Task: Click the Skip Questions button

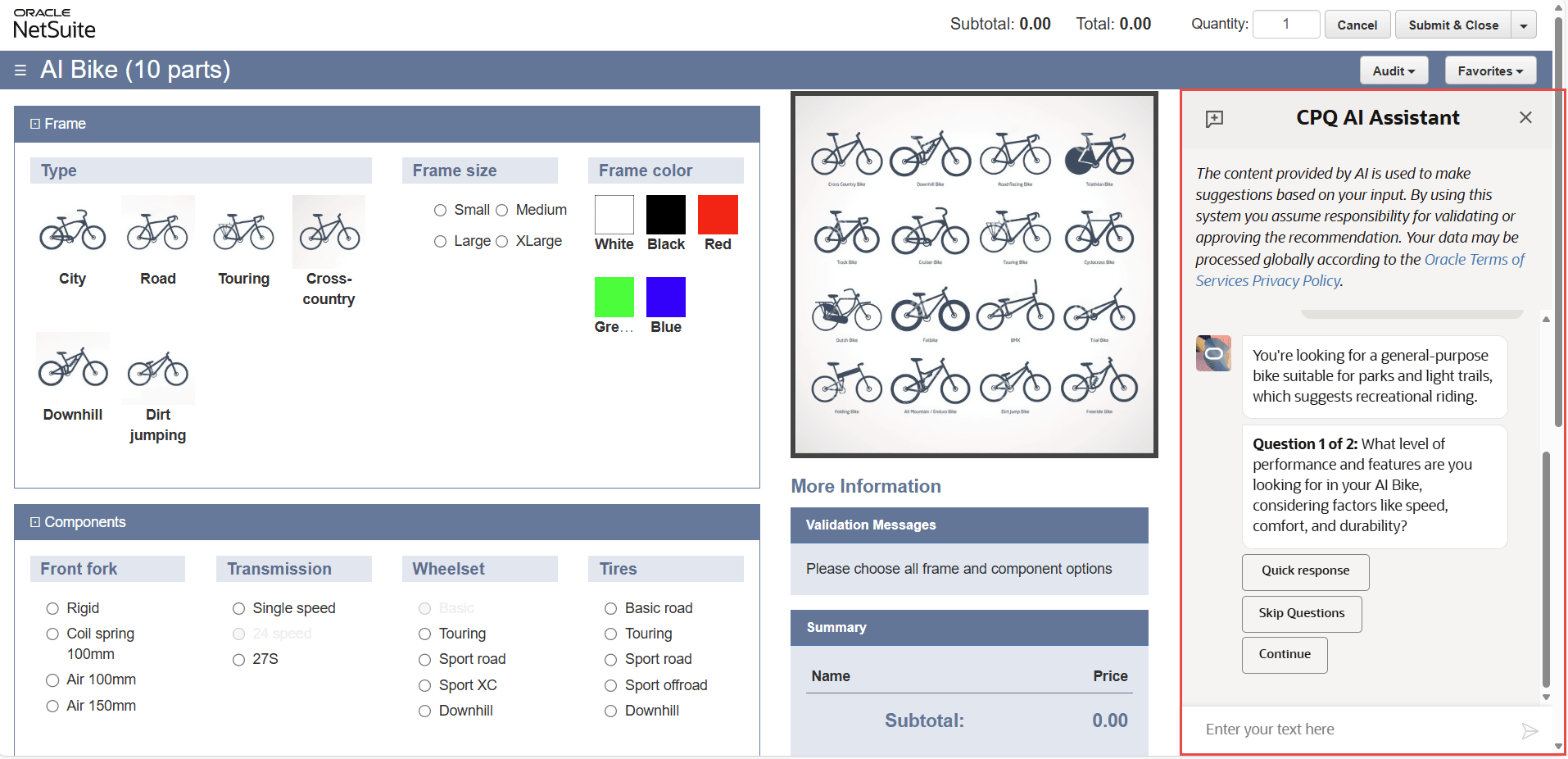Action: coord(1302,614)
